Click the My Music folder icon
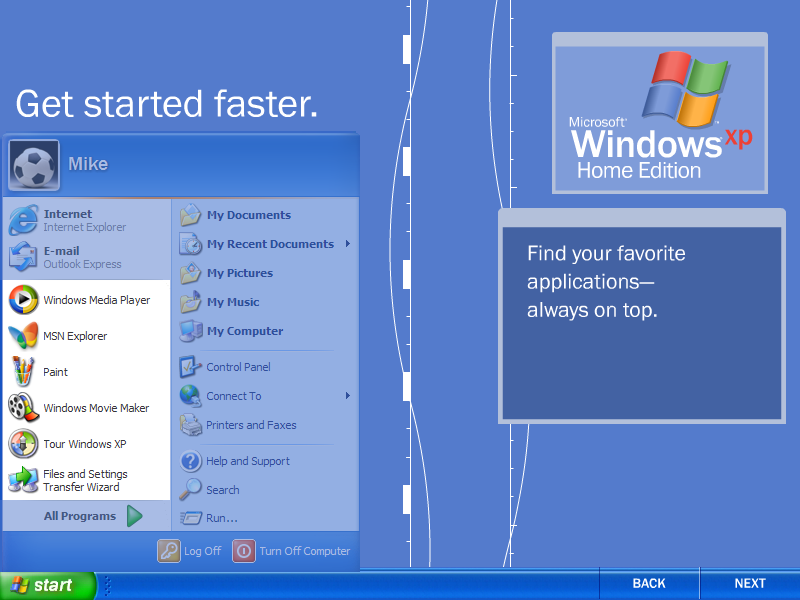Screen dimensions: 800x600 [x=190, y=302]
